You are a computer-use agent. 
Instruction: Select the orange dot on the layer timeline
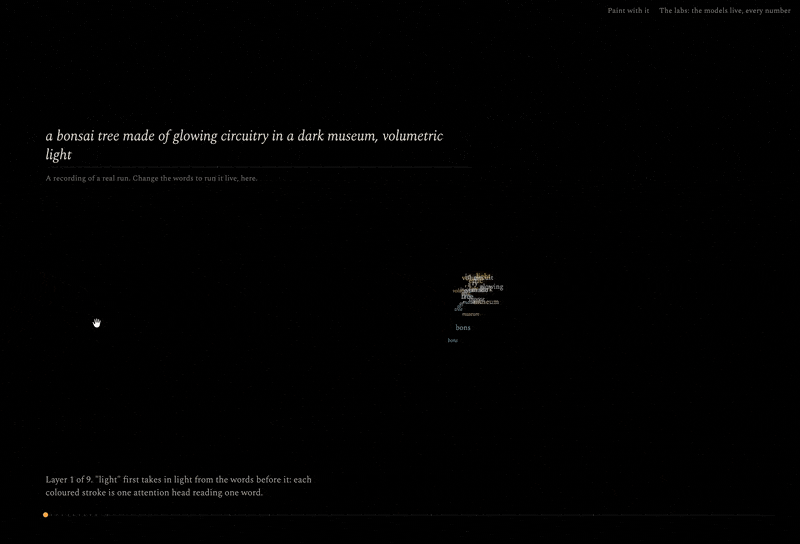point(45,514)
